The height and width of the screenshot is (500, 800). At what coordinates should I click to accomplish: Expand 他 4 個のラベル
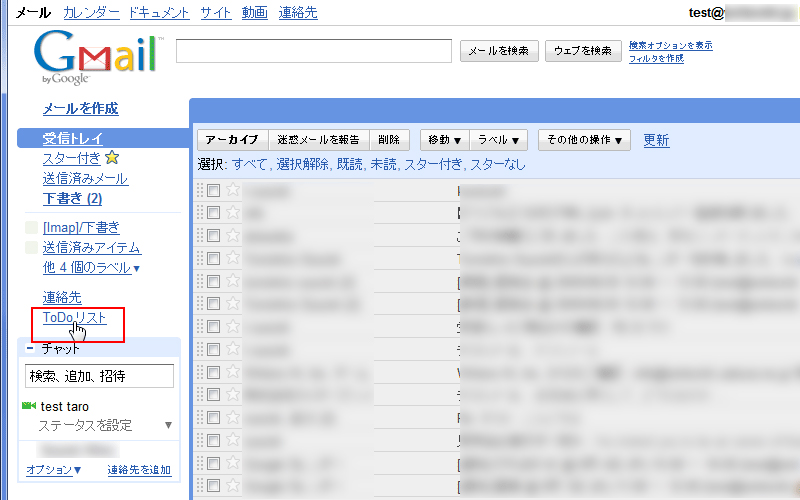(91, 267)
